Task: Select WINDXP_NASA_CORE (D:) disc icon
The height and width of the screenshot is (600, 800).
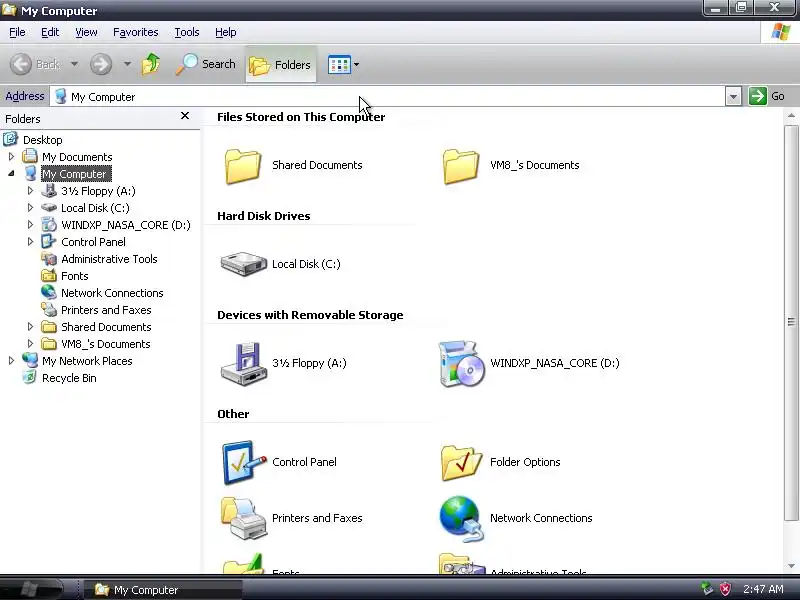Action: [461, 364]
